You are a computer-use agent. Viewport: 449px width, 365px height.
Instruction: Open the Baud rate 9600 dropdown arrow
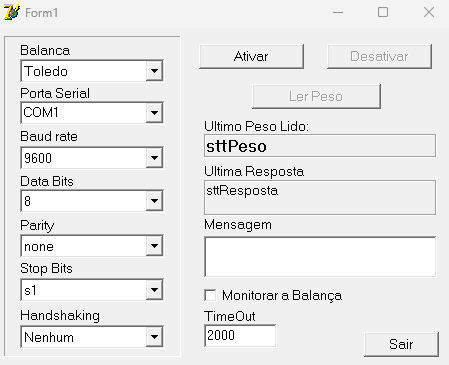(x=154, y=158)
